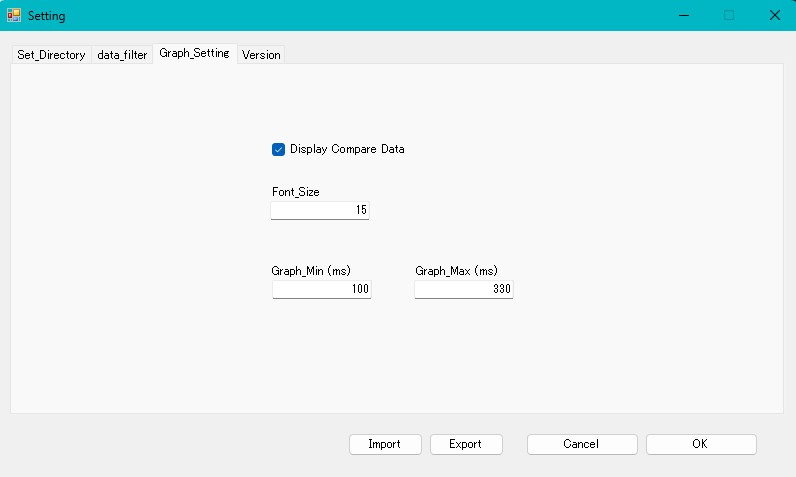Click the Setting app icon in title bar

14,15
